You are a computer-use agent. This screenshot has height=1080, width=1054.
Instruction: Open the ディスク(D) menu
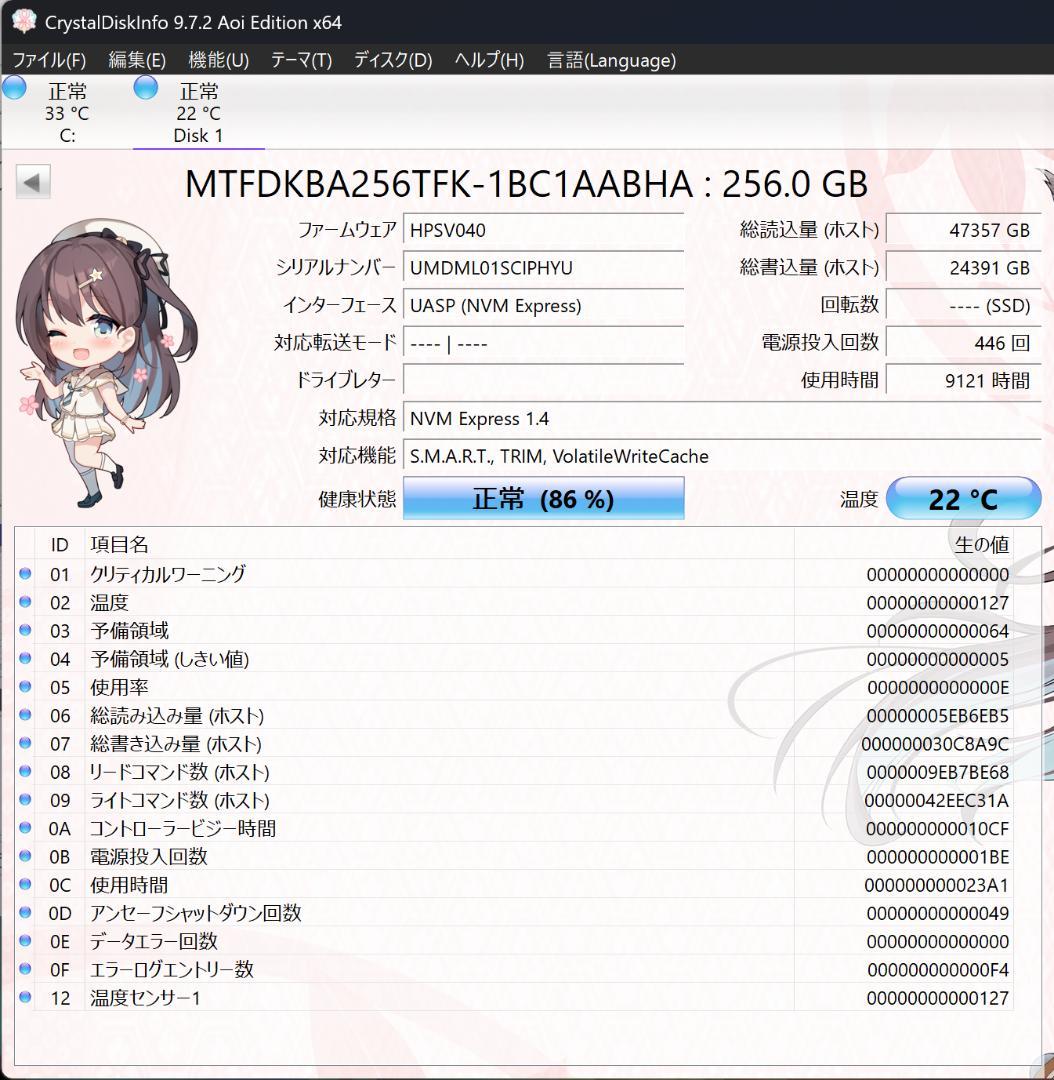393,61
